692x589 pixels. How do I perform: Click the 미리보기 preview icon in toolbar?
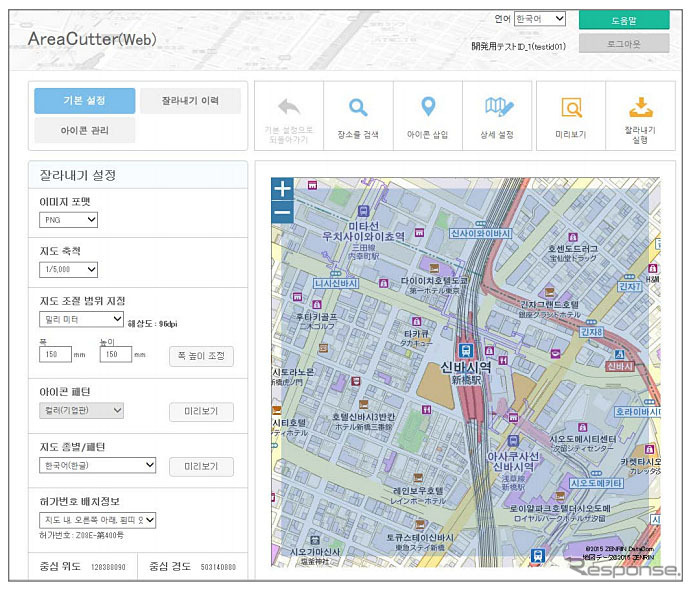(x=571, y=108)
